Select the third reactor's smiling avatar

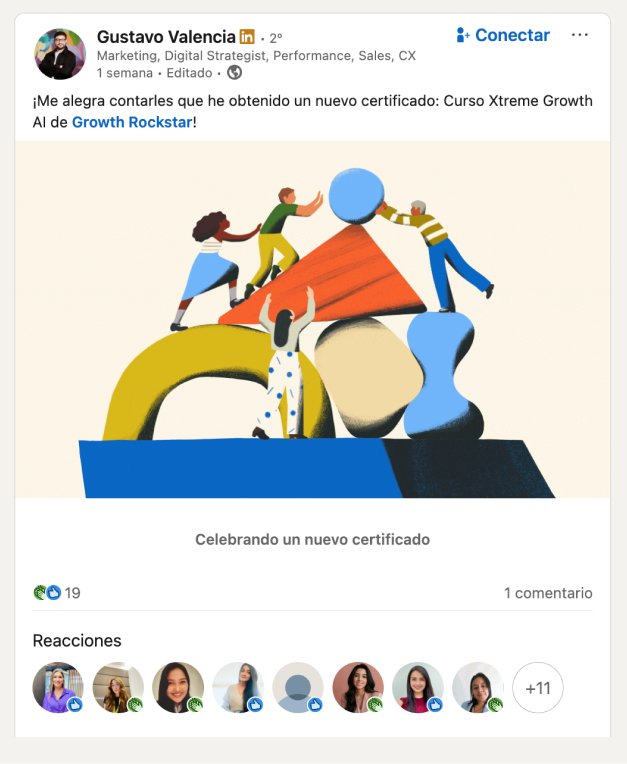pos(178,688)
